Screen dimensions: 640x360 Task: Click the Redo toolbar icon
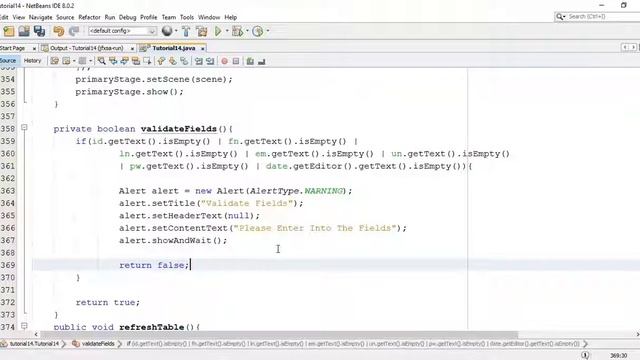point(74,31)
